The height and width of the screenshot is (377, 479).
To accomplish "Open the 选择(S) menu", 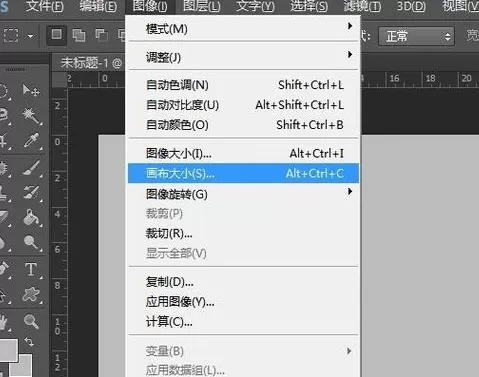I will point(309,7).
